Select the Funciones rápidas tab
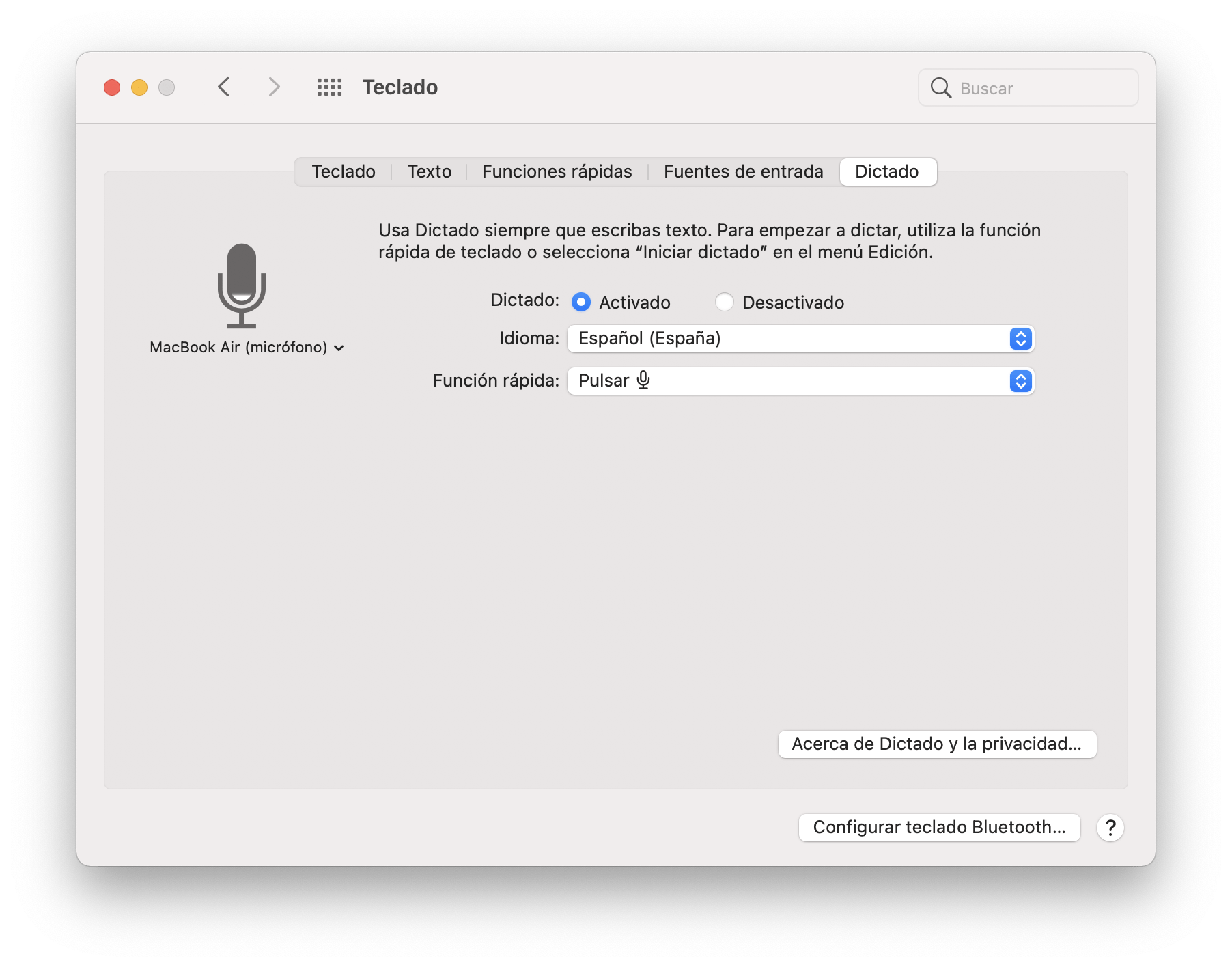 click(557, 171)
